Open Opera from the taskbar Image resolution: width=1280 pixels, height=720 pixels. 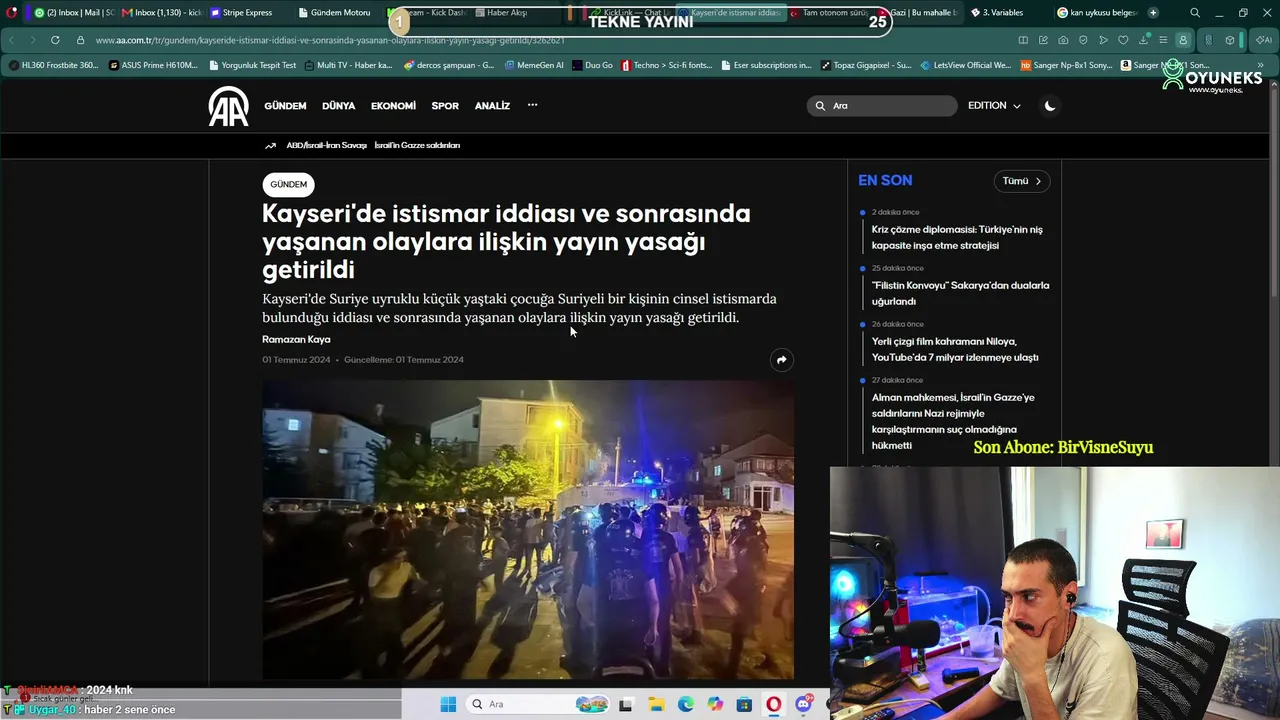[773, 704]
